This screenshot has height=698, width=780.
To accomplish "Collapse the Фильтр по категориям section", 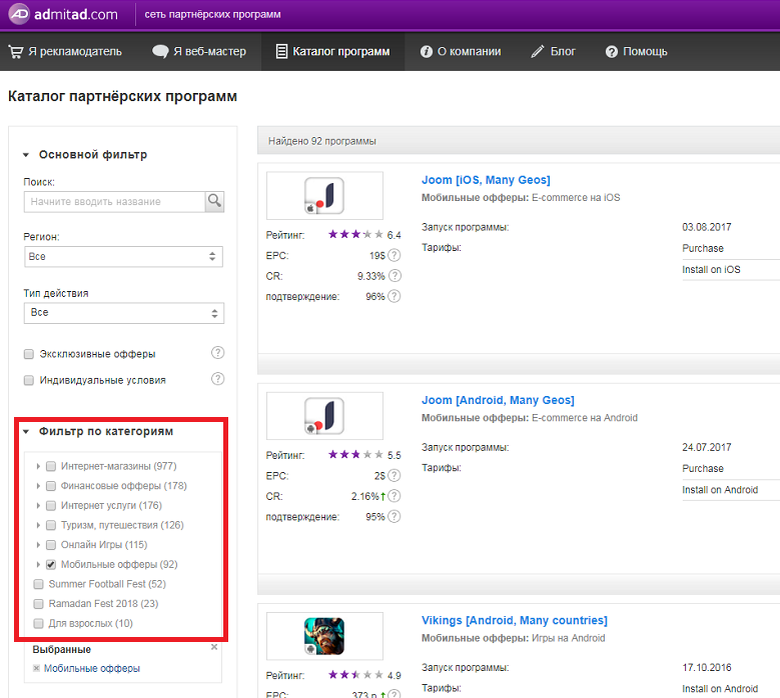I will tap(26, 431).
